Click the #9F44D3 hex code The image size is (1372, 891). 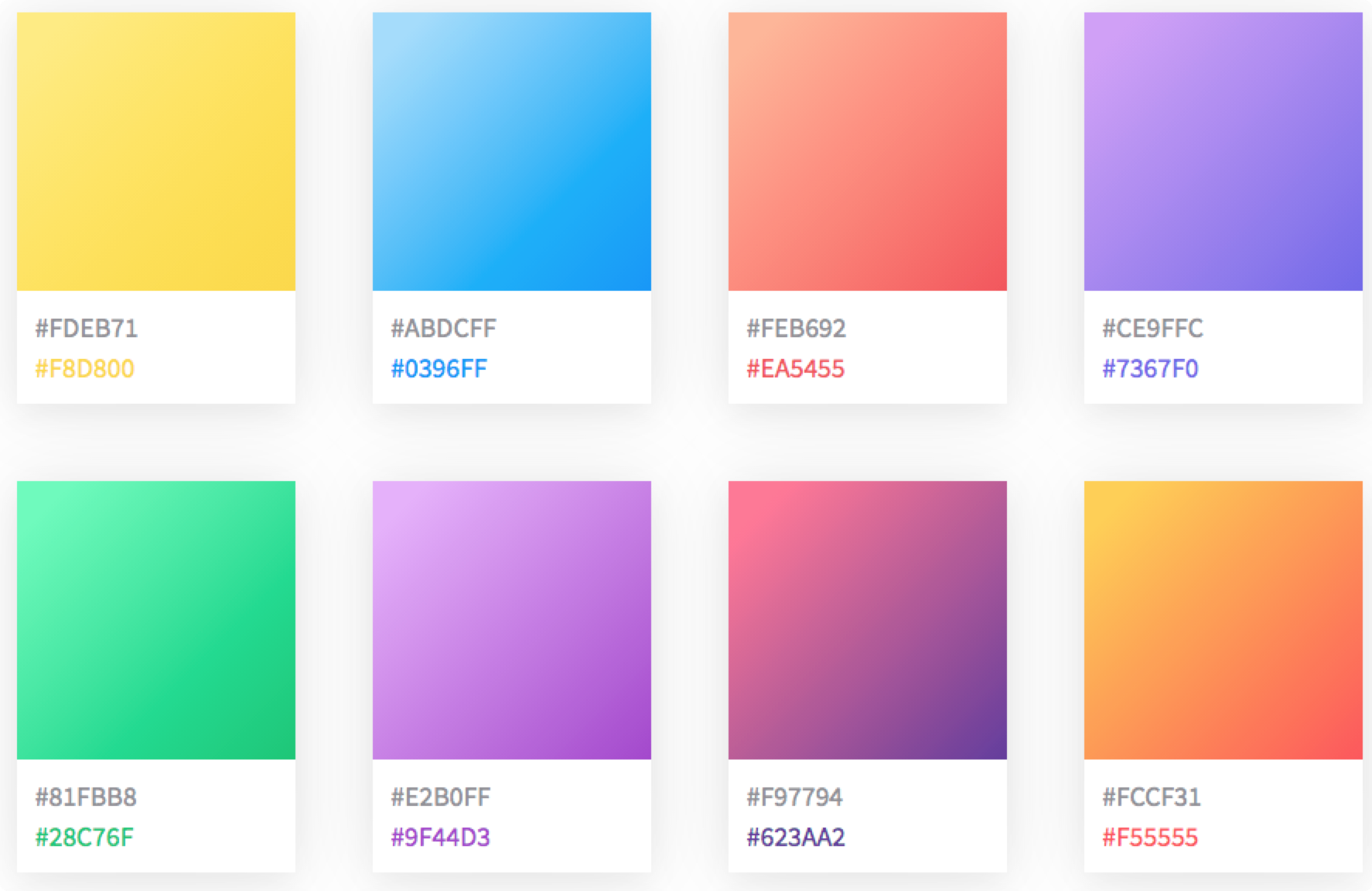(x=441, y=838)
